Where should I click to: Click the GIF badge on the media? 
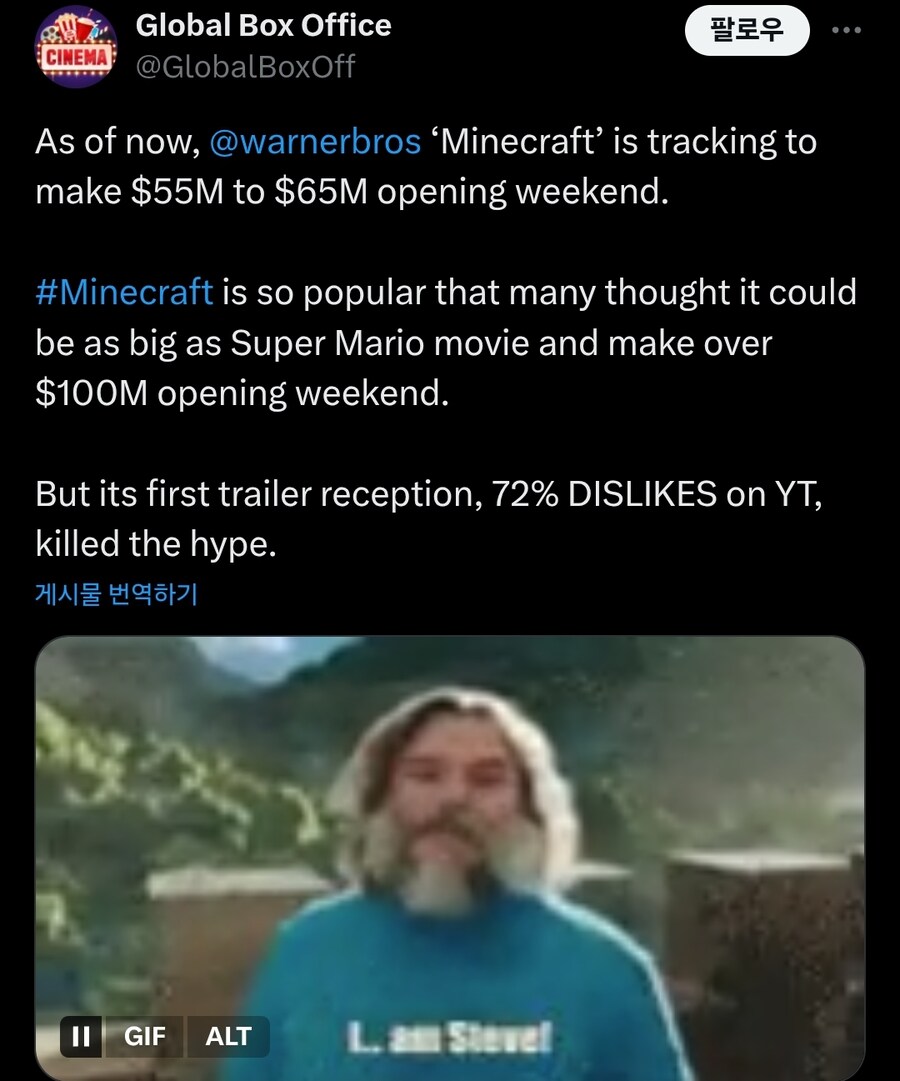145,1037
